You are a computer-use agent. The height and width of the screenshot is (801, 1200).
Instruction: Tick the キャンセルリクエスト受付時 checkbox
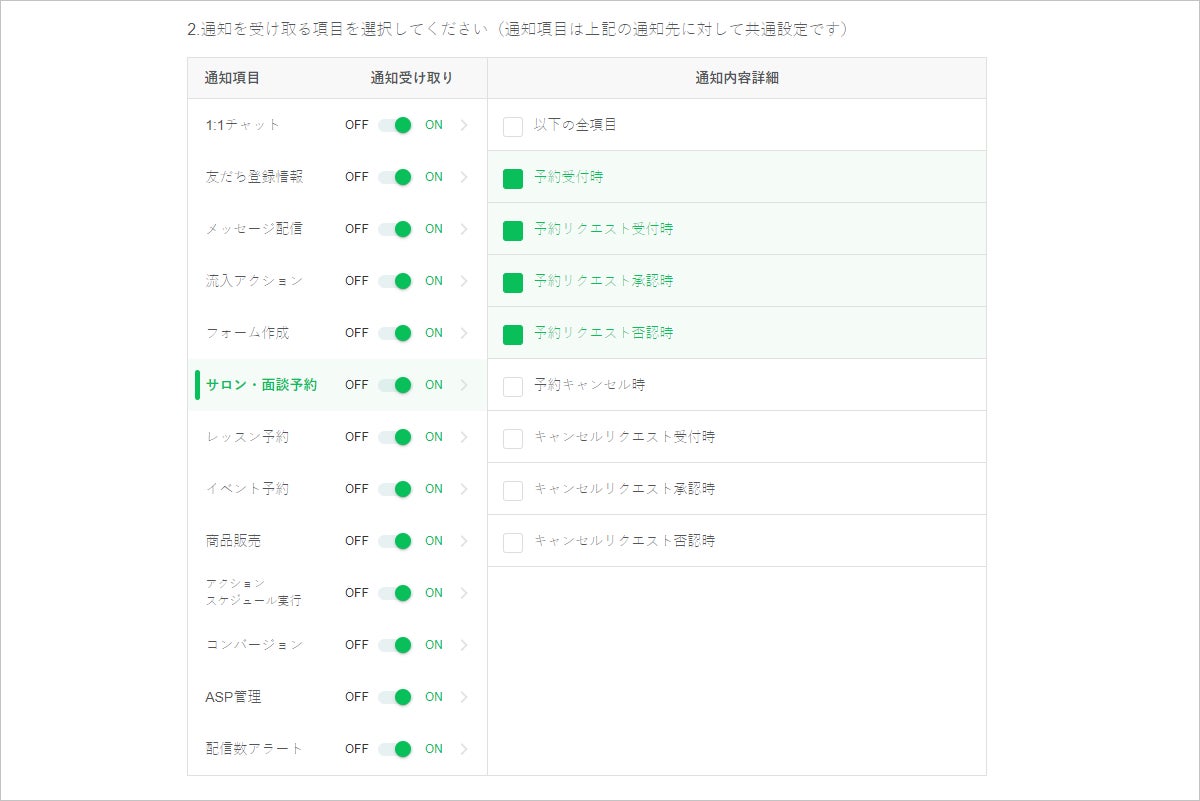(x=513, y=438)
